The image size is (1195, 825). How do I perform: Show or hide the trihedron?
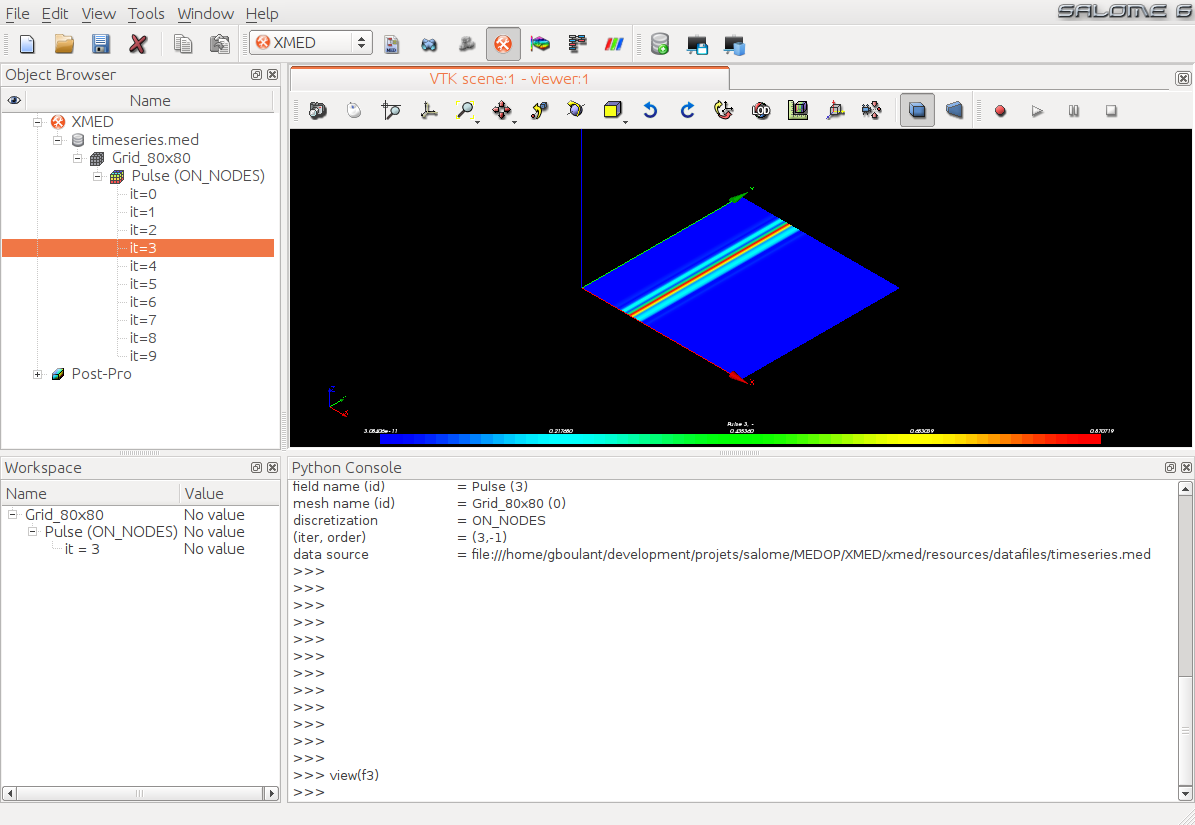(429, 110)
